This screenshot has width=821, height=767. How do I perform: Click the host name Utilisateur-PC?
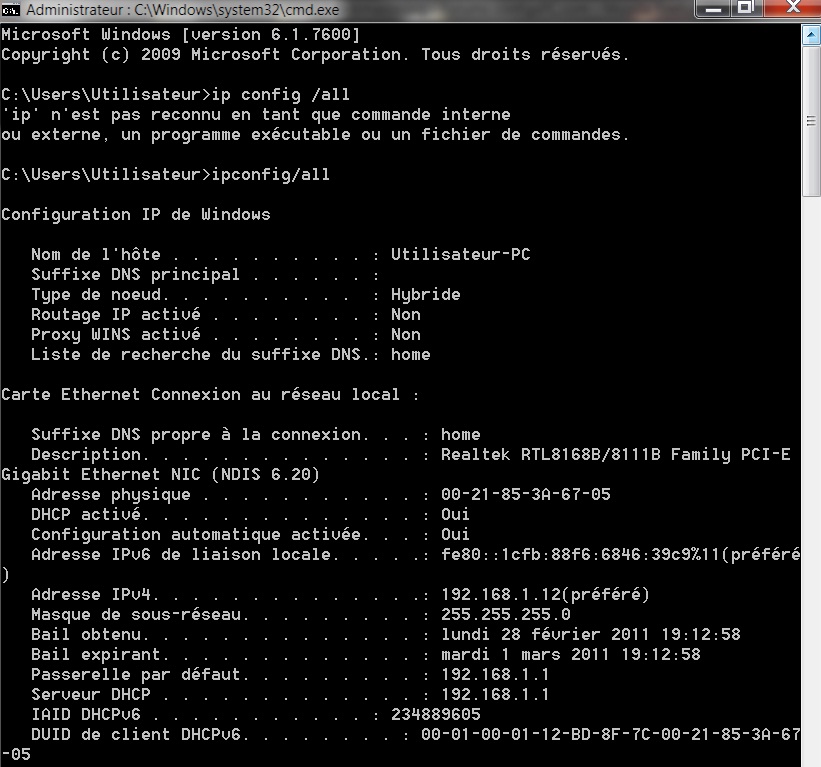pyautogui.click(x=460, y=255)
